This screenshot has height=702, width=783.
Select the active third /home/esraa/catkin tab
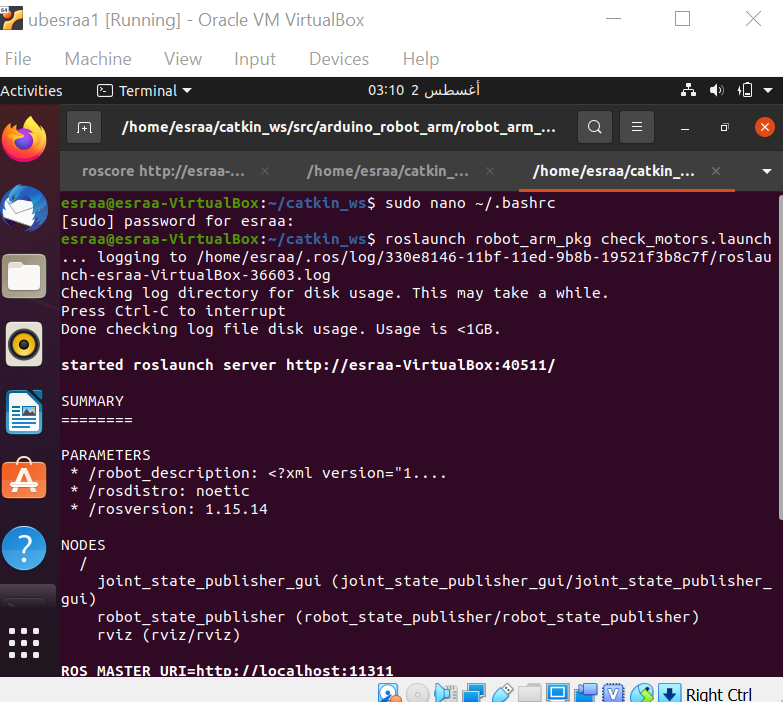click(x=613, y=171)
